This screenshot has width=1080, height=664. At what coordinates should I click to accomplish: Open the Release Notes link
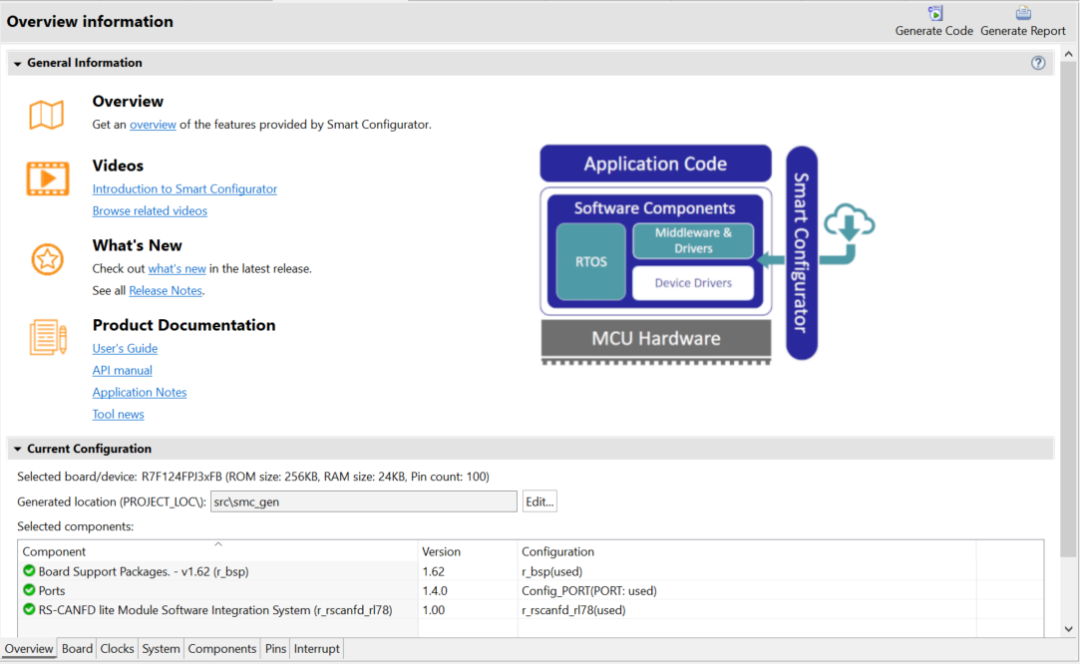click(x=165, y=291)
